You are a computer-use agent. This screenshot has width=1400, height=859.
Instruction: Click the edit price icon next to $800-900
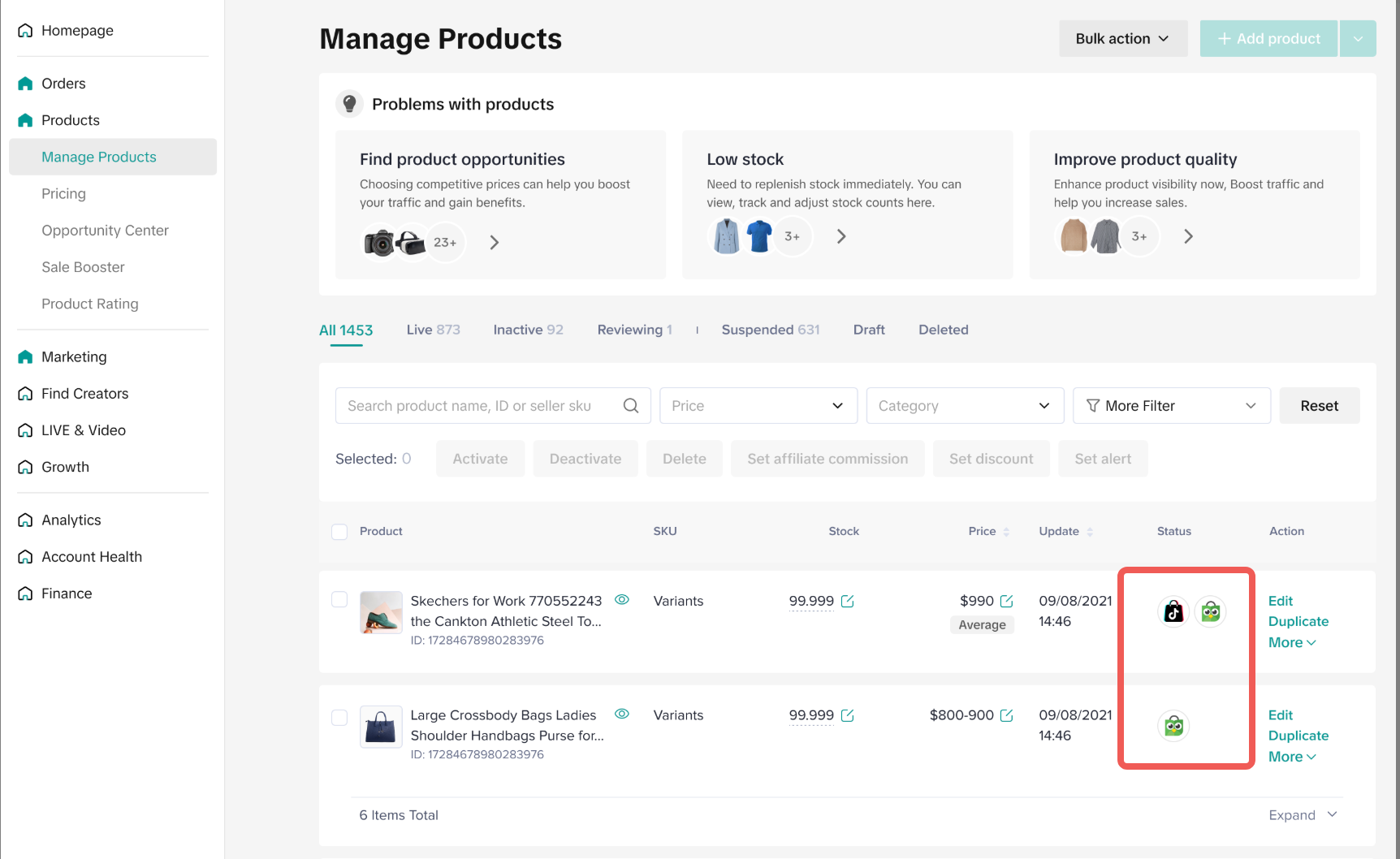pyautogui.click(x=1007, y=715)
